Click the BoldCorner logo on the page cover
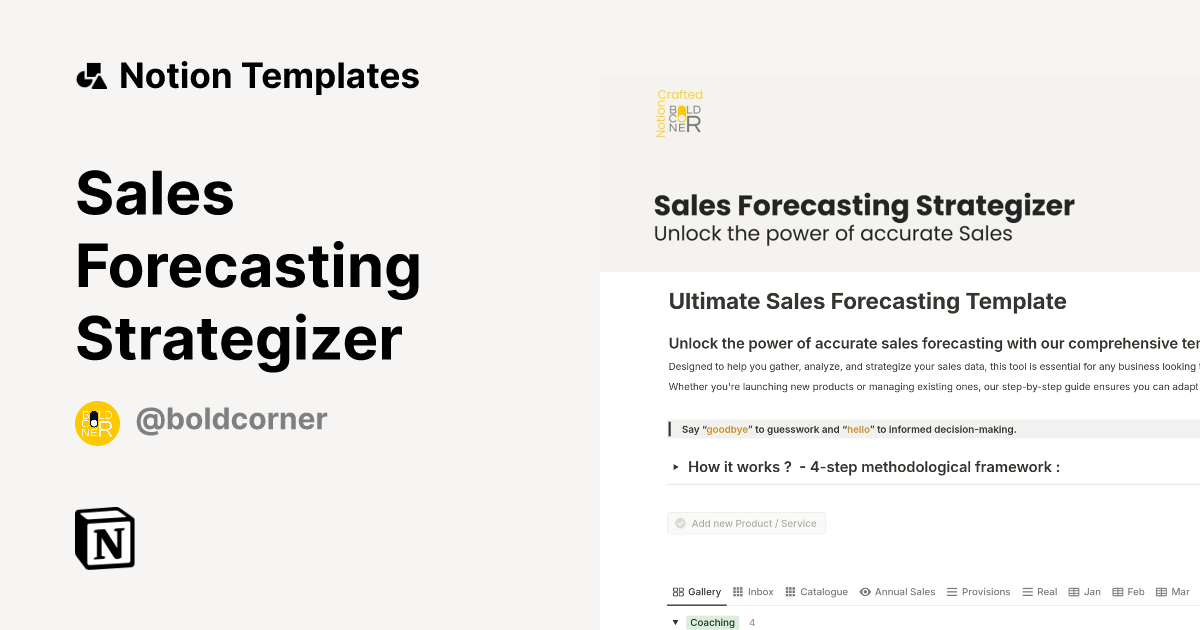Screen dimensions: 1200x630 coord(680,113)
